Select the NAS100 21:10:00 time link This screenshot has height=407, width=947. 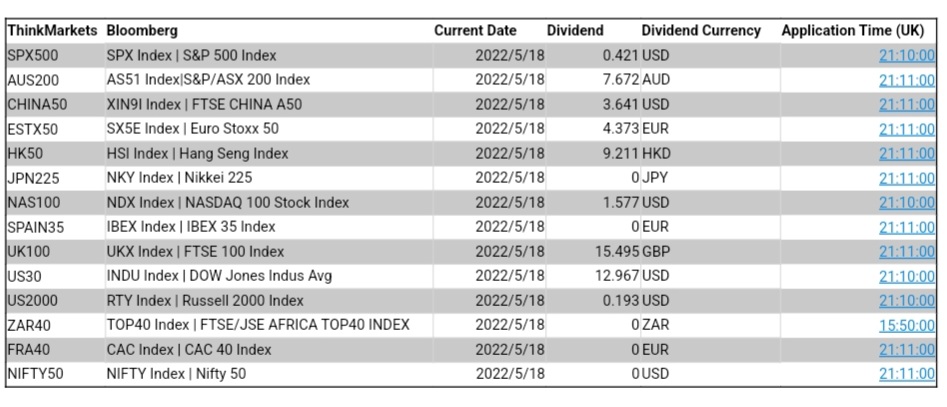pyautogui.click(x=906, y=203)
